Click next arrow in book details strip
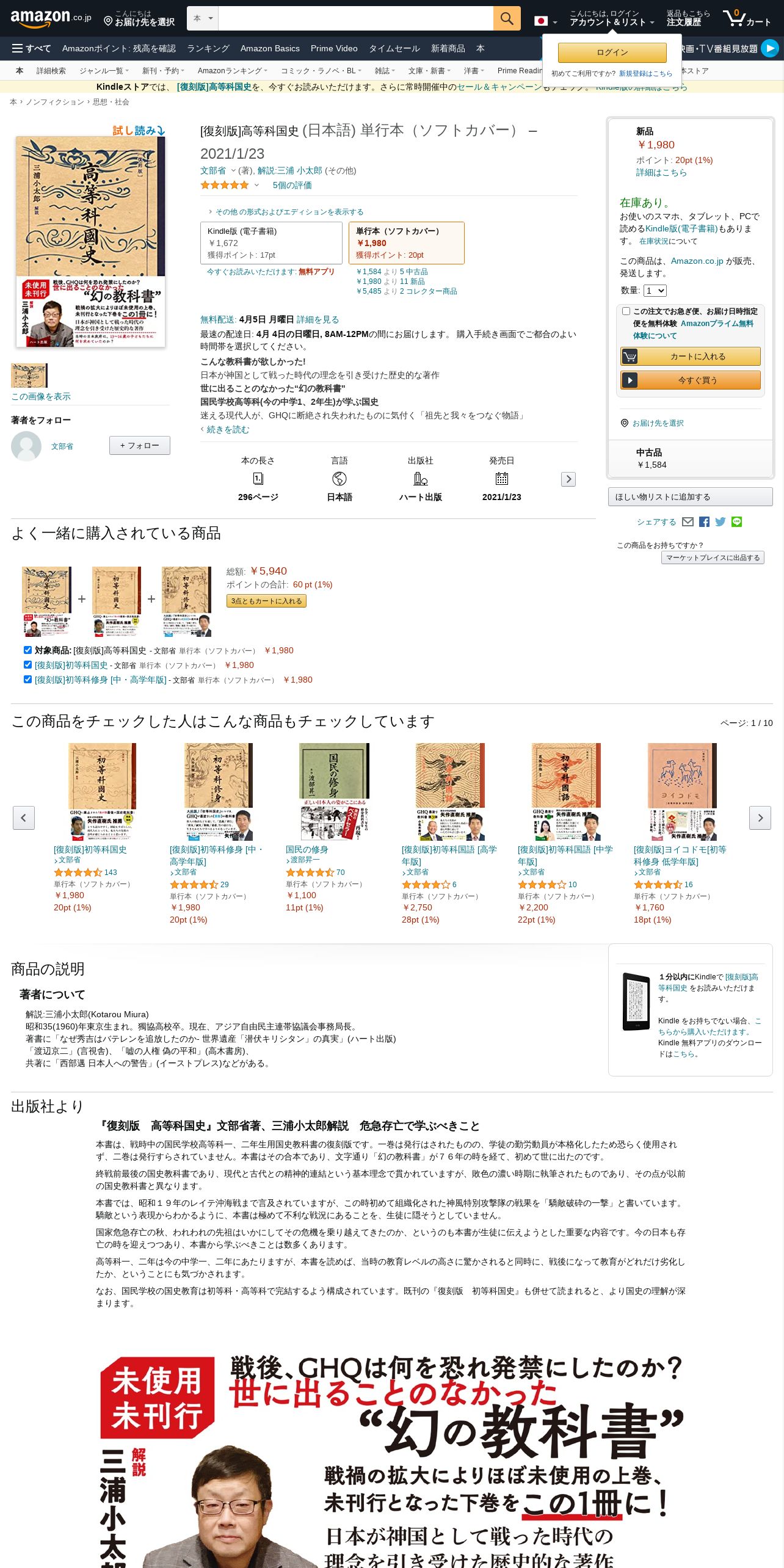Screen dimensions: 784x1568 pos(568,479)
